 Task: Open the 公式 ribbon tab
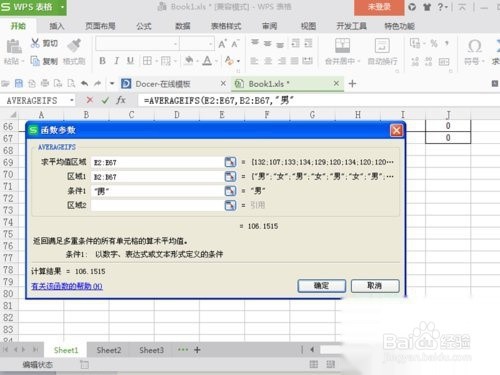click(x=144, y=26)
